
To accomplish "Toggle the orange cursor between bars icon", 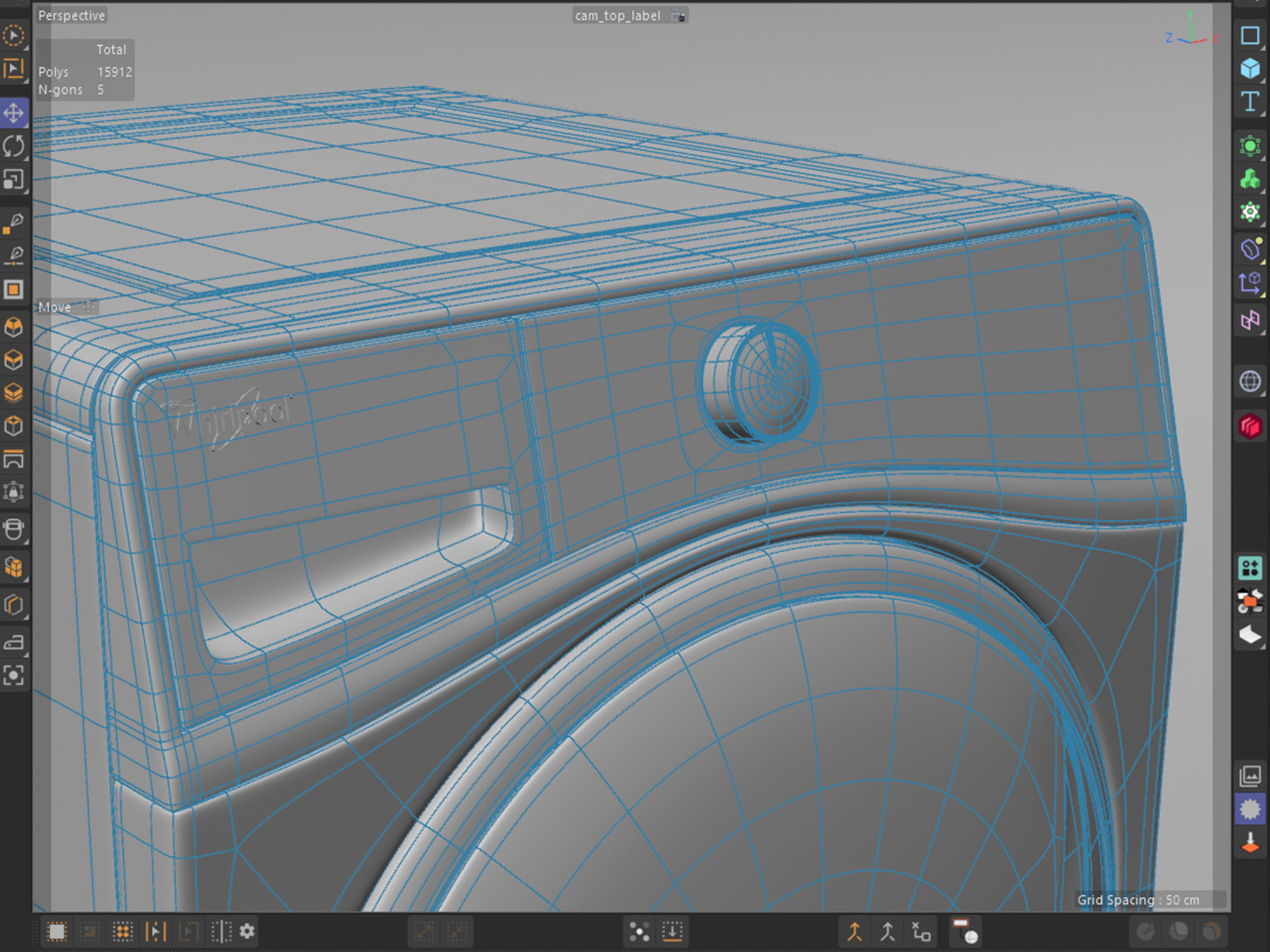I will click(156, 932).
